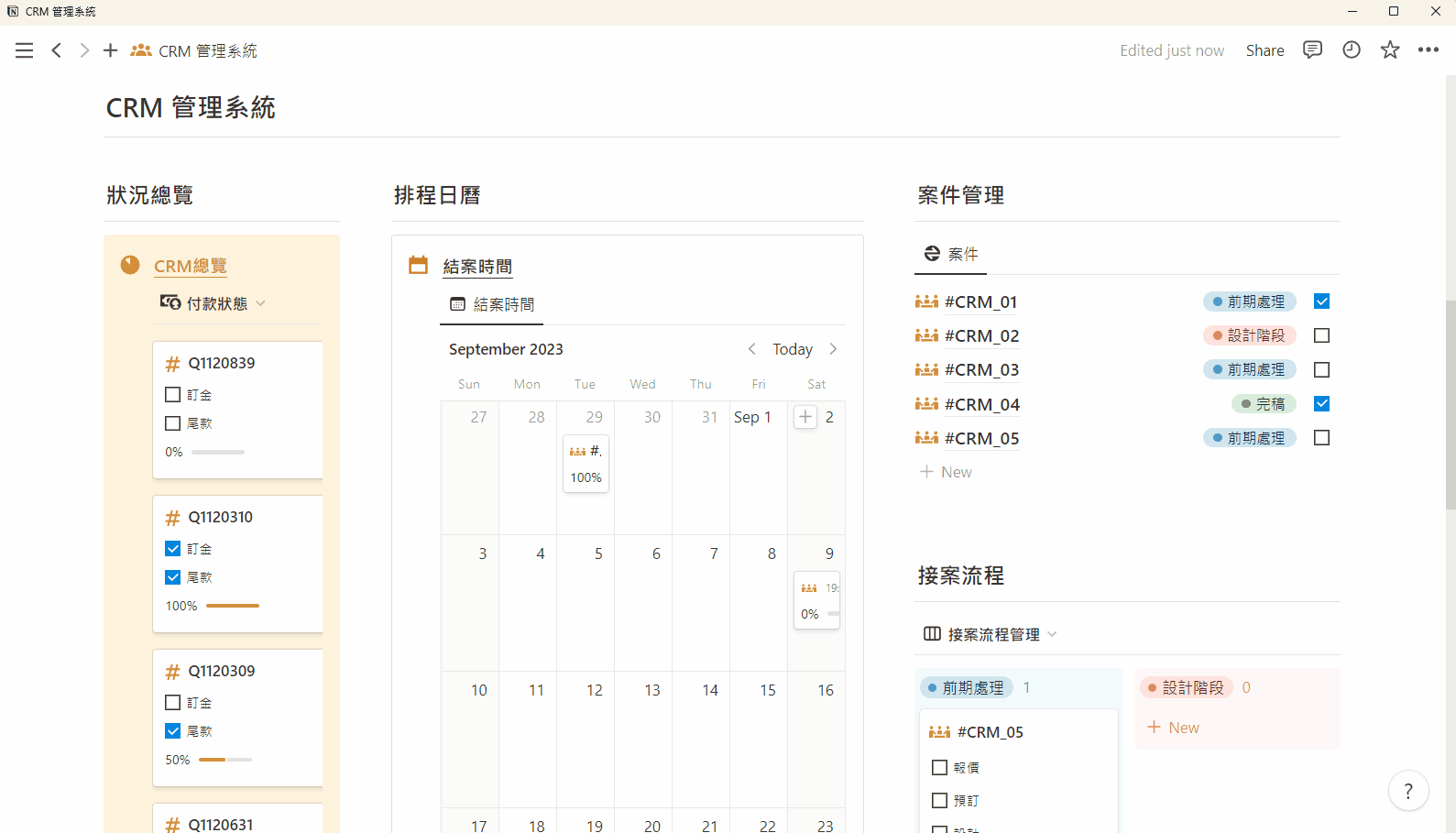Click the hash icon on Q1120839 card
Image resolution: width=1456 pixels, height=833 pixels.
click(x=172, y=364)
